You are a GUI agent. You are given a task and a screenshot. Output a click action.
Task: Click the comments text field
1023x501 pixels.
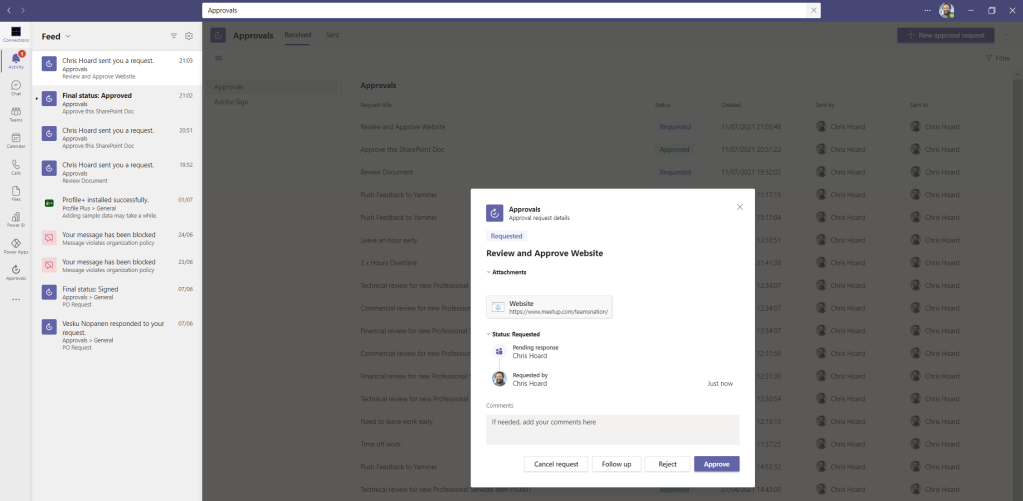(612, 429)
